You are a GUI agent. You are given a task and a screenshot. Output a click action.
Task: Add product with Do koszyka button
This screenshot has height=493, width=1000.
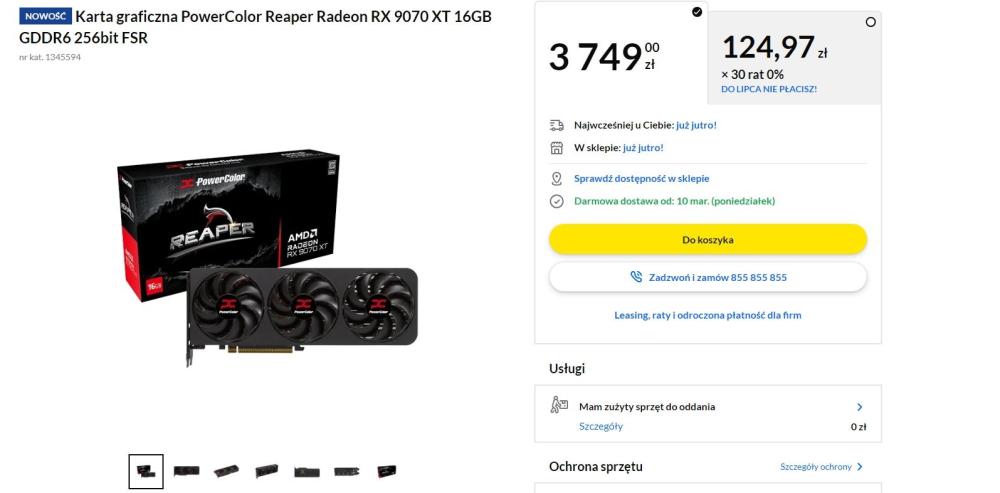[708, 240]
